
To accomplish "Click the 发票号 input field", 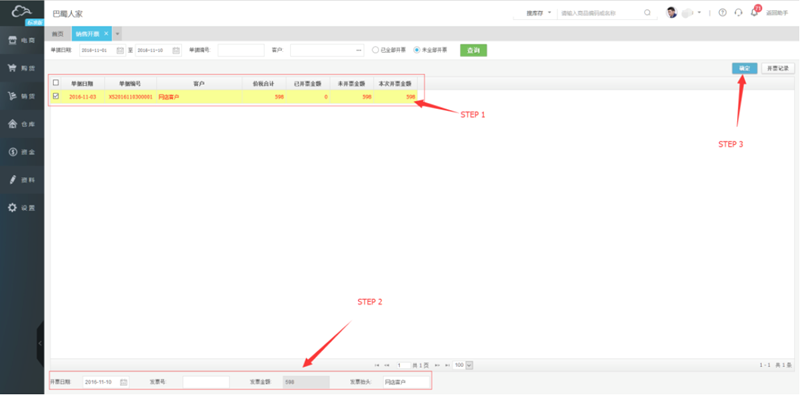I will pos(206,382).
